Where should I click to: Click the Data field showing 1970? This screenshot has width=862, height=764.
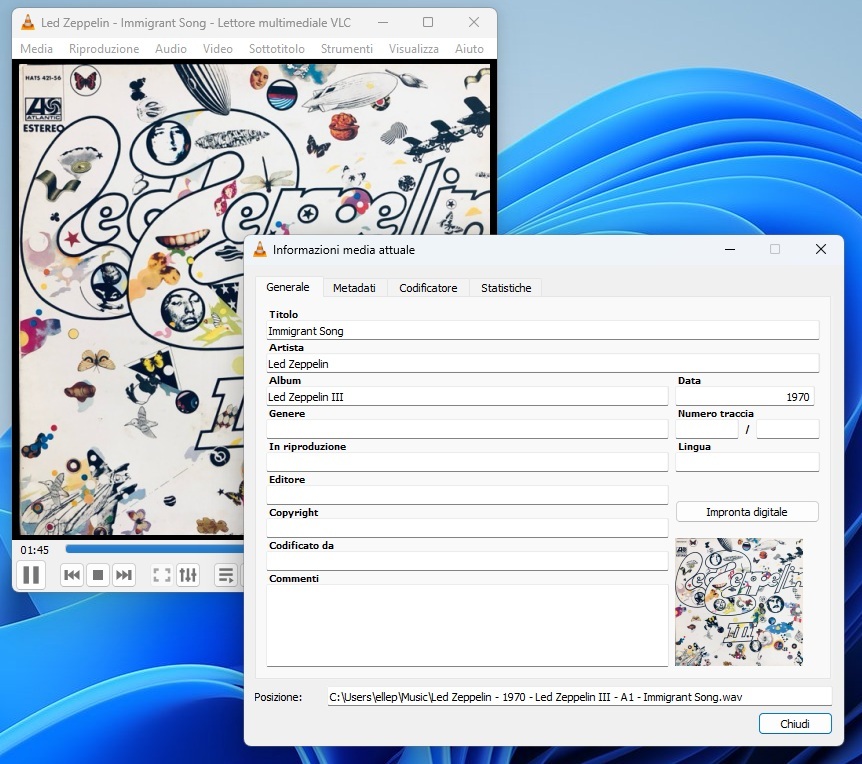pos(745,396)
